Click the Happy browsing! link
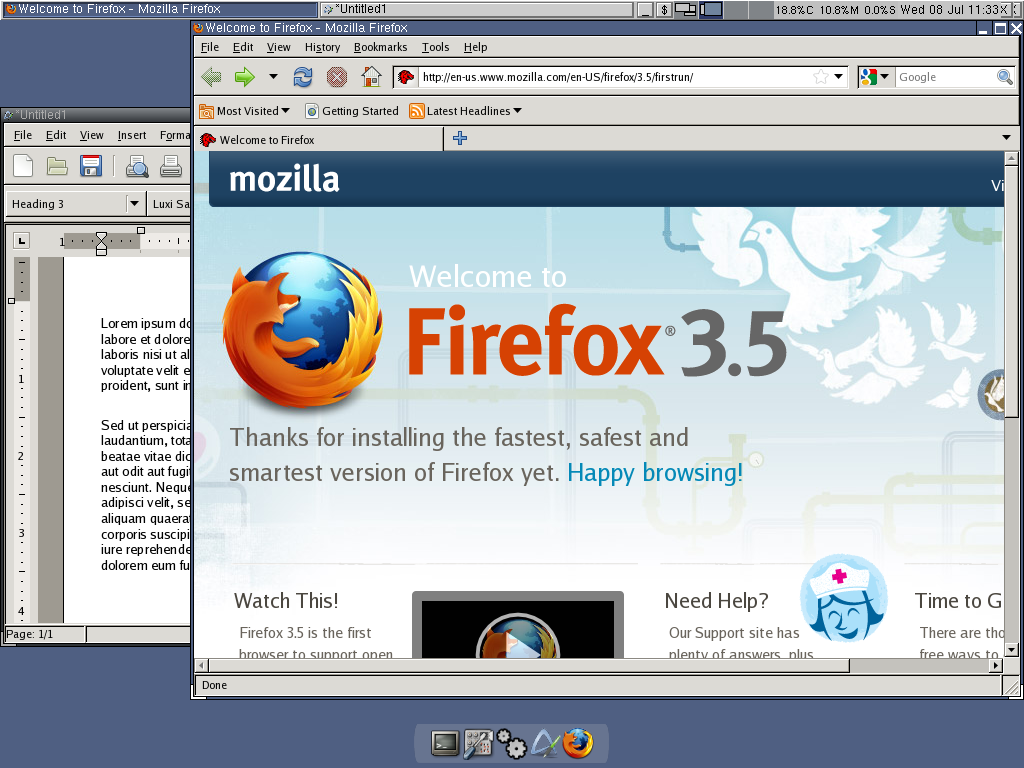This screenshot has width=1024, height=768. point(655,472)
